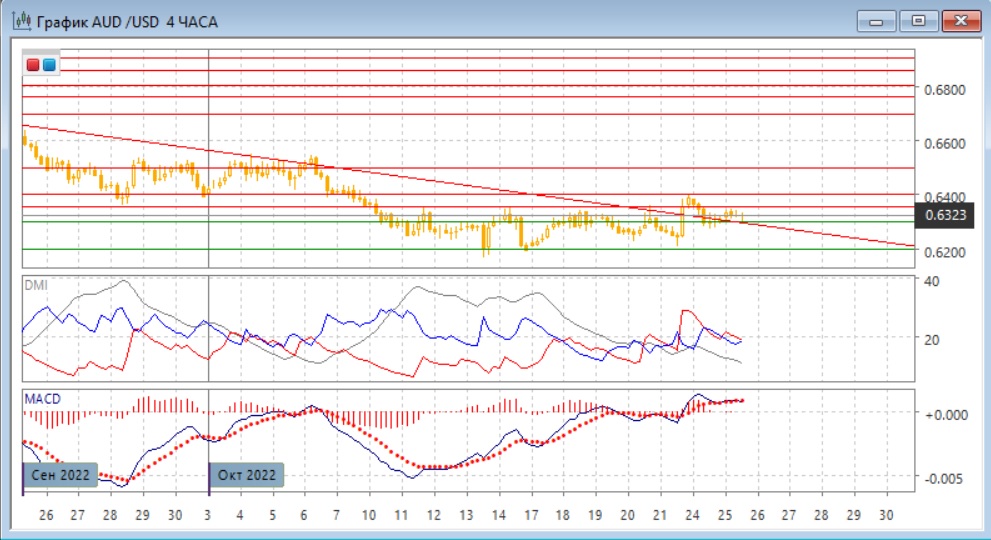
Task: Minimize the AUD/USD chart window
Action: 879,20
